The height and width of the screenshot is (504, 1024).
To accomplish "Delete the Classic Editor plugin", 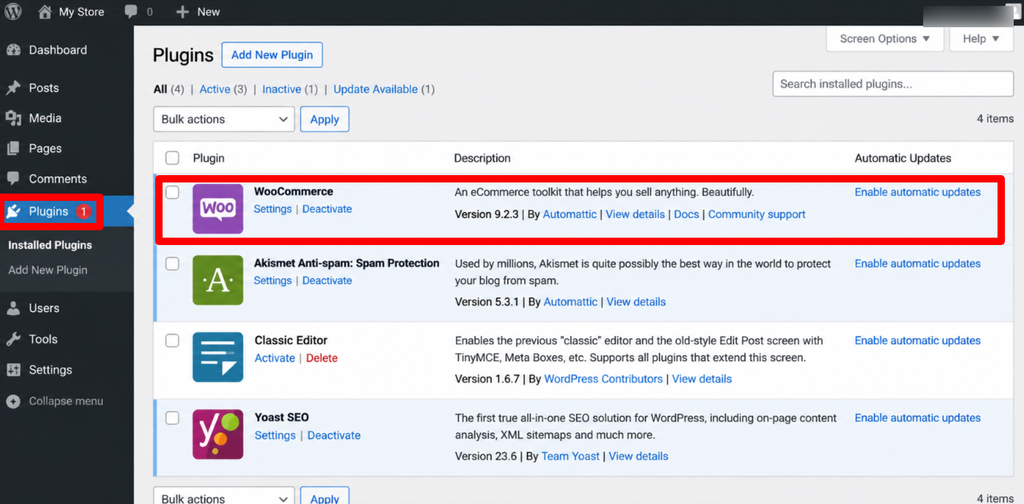I will point(322,358).
